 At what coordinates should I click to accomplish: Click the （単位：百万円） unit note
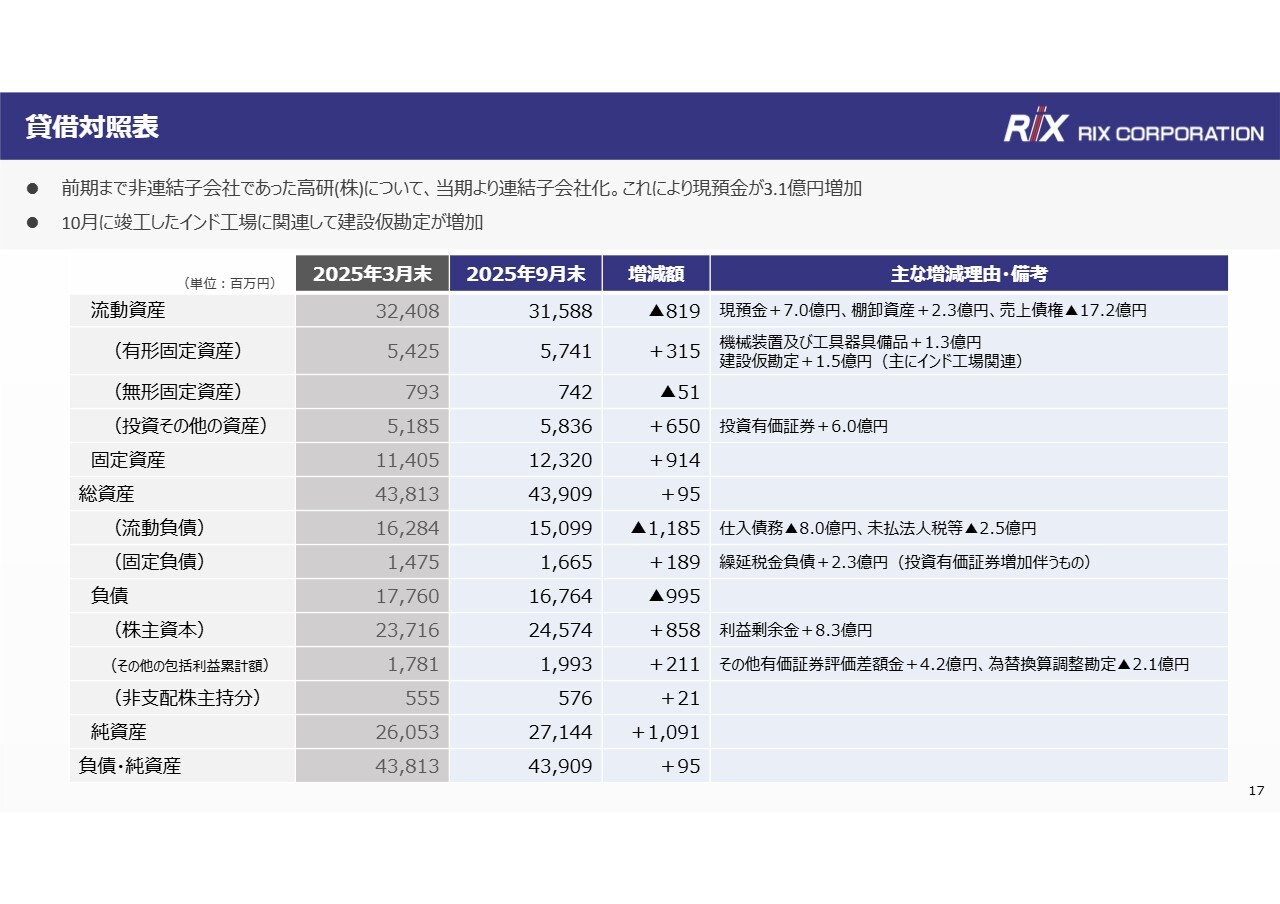pyautogui.click(x=229, y=284)
